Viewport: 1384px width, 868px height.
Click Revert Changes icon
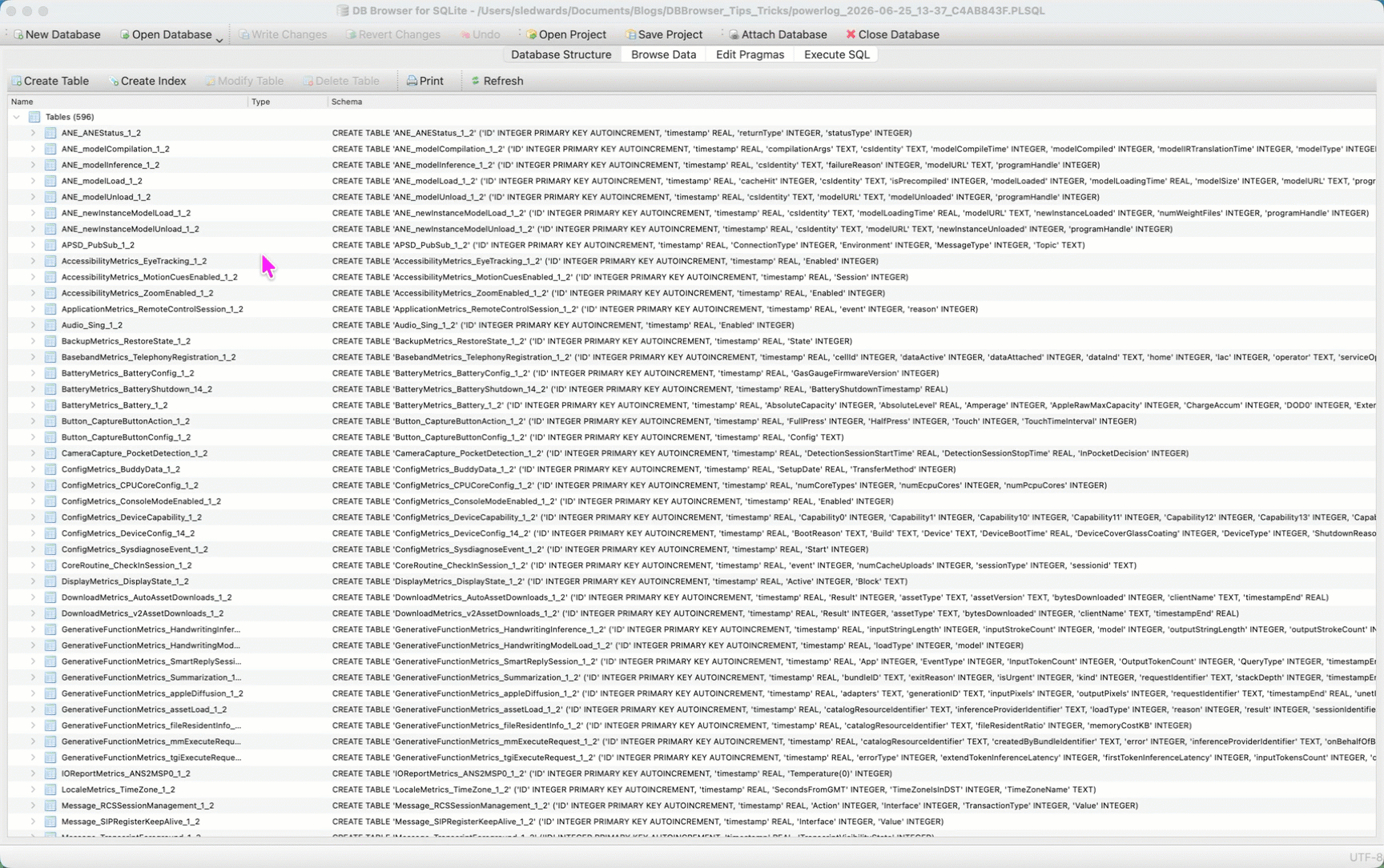[x=351, y=34]
